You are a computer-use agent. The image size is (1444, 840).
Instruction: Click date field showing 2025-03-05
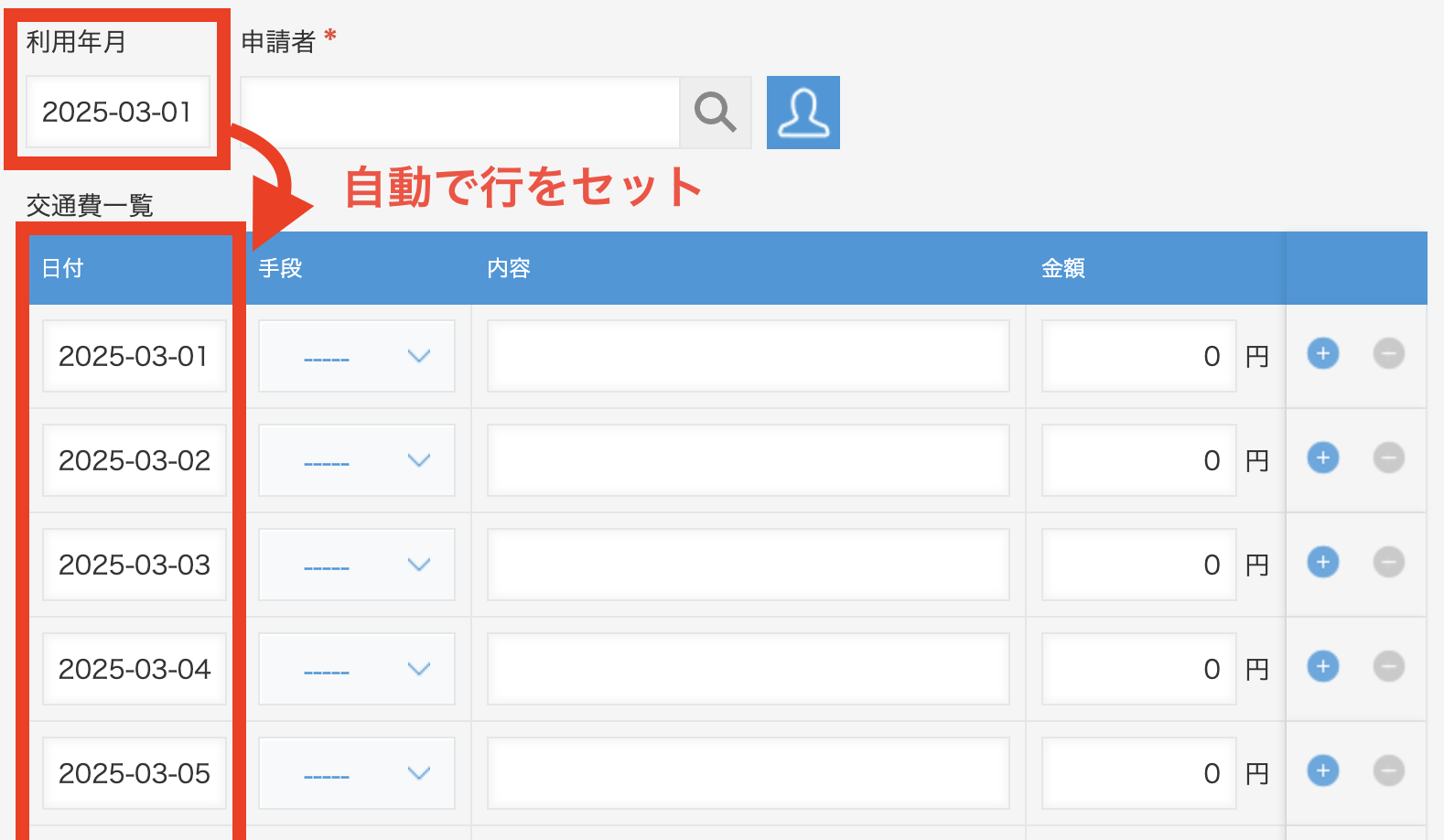point(135,773)
